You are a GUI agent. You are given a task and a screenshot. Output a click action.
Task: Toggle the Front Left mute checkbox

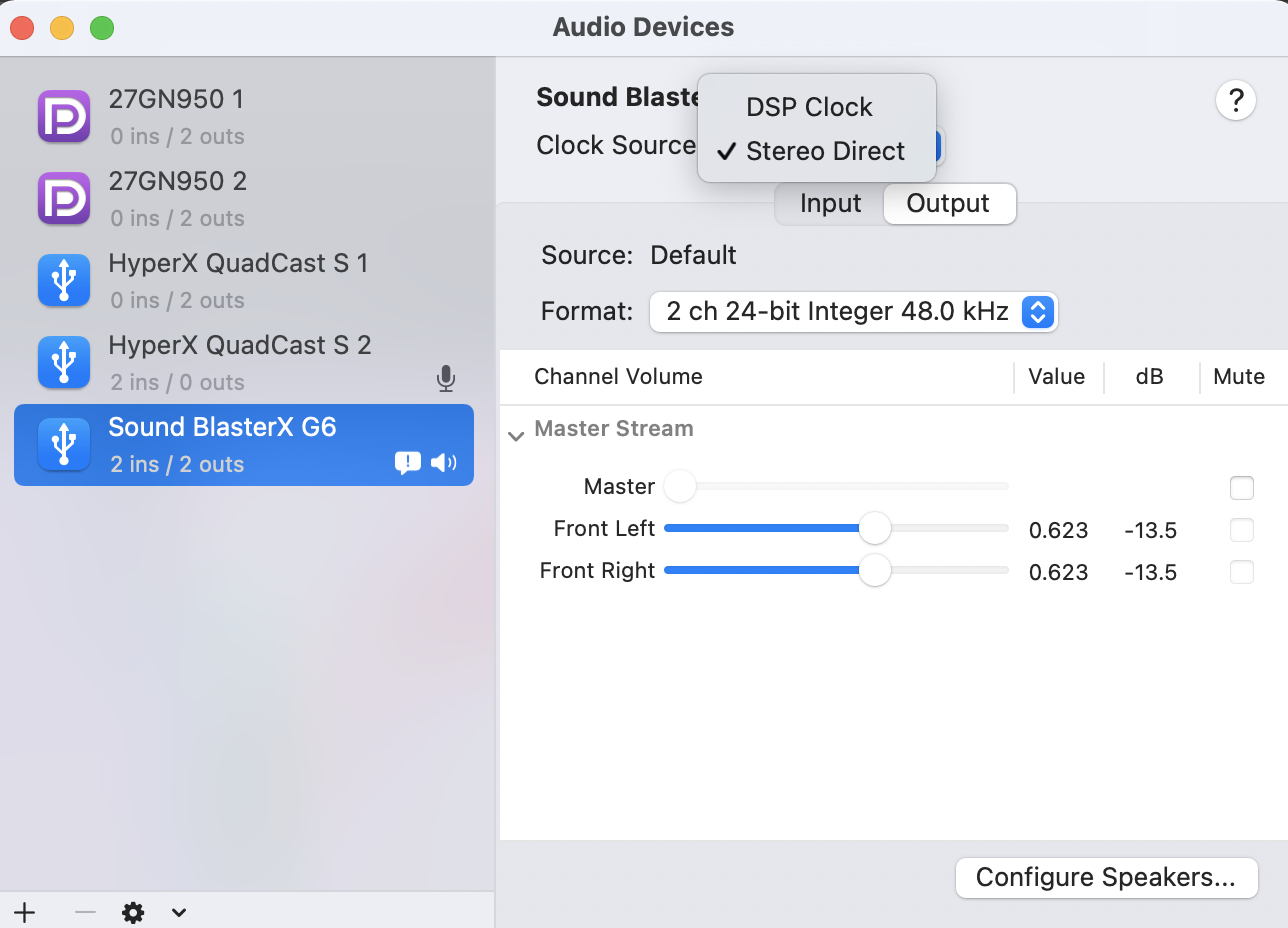[x=1241, y=530]
